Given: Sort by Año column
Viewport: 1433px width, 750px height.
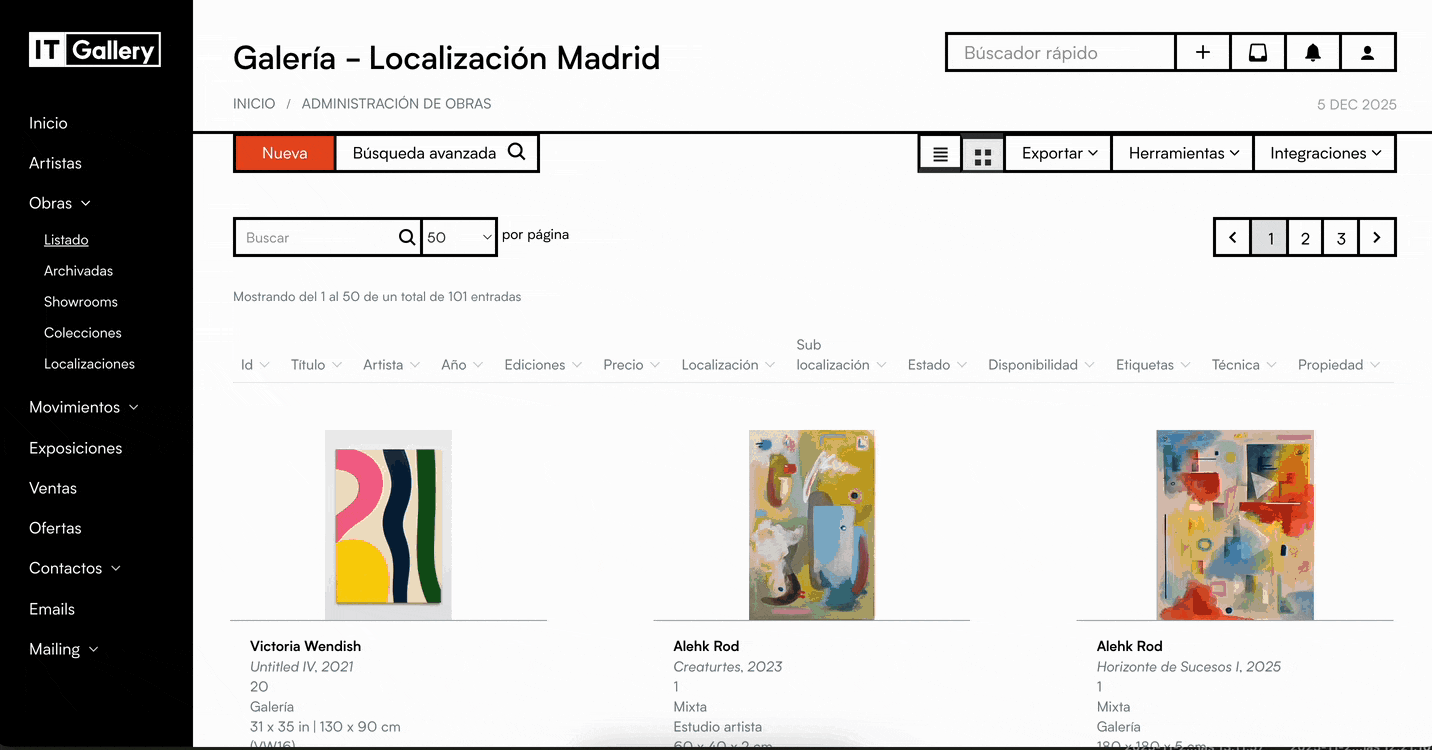Looking at the screenshot, I should 462,365.
